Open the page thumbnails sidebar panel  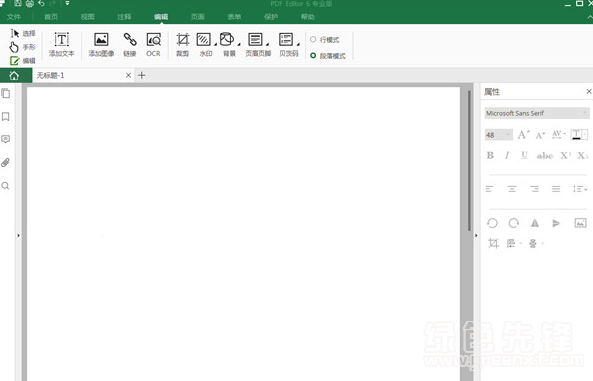point(6,93)
